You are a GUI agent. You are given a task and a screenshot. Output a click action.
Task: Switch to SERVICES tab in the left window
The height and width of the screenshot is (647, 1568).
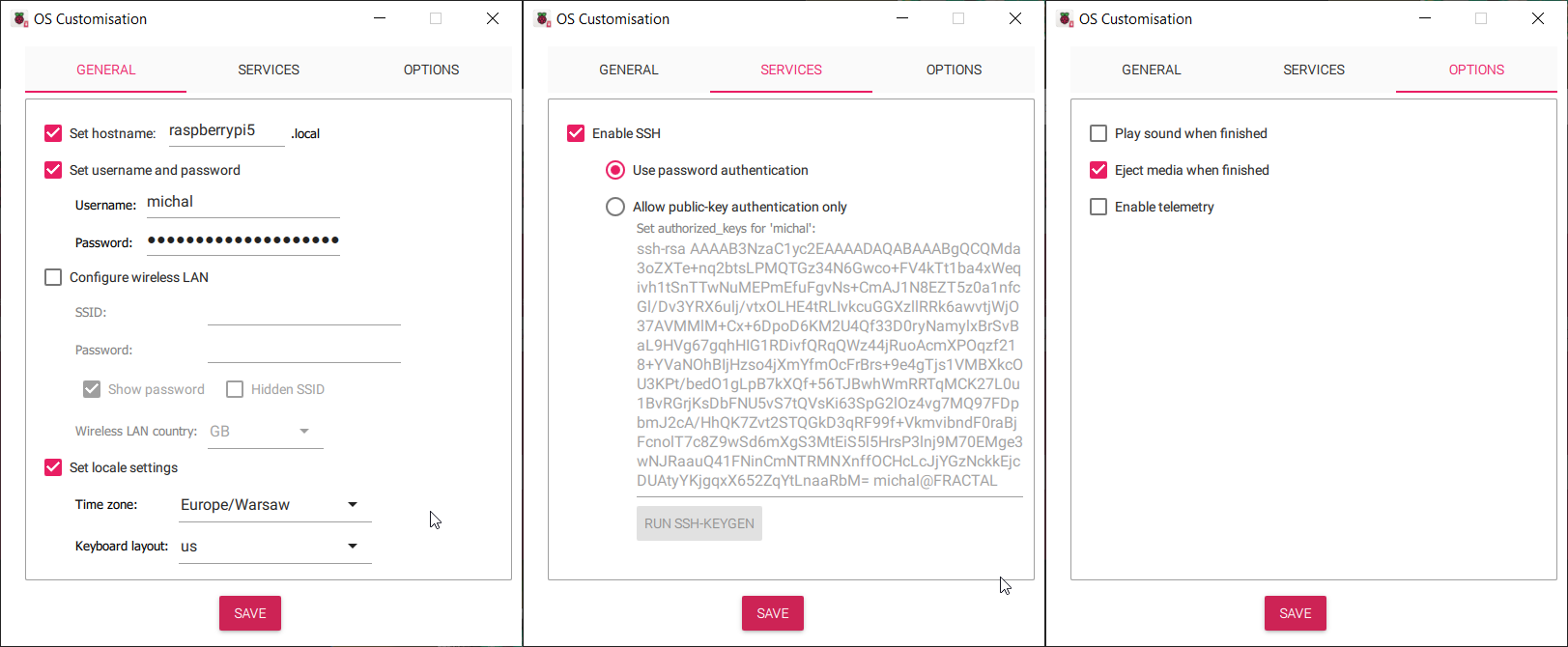pos(269,70)
